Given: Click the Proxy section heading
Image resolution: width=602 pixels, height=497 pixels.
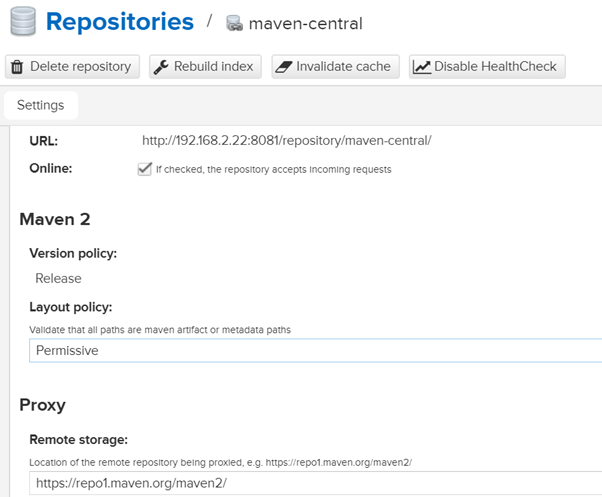Looking at the screenshot, I should point(43,405).
